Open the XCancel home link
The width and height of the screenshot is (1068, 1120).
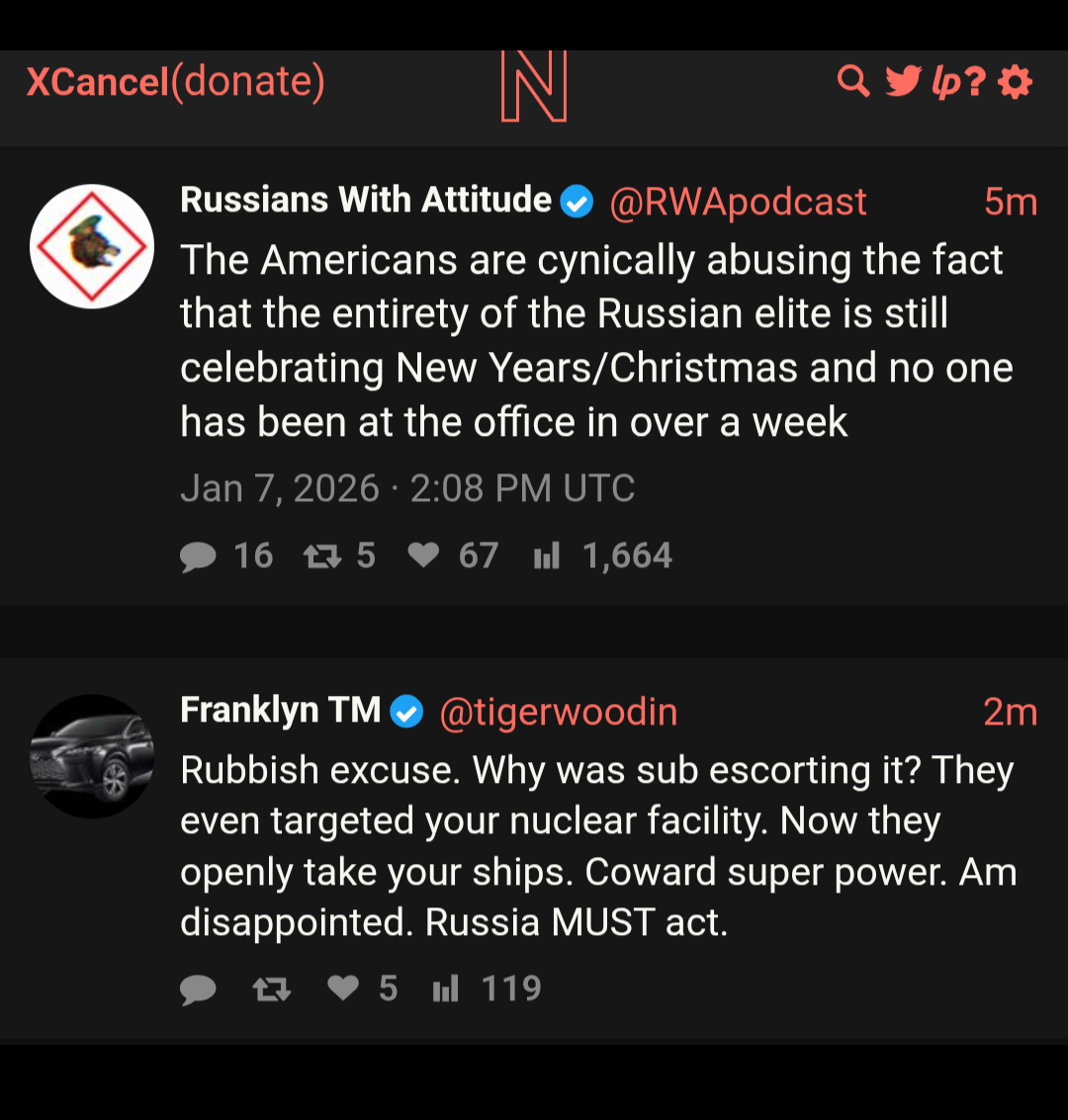[x=97, y=81]
